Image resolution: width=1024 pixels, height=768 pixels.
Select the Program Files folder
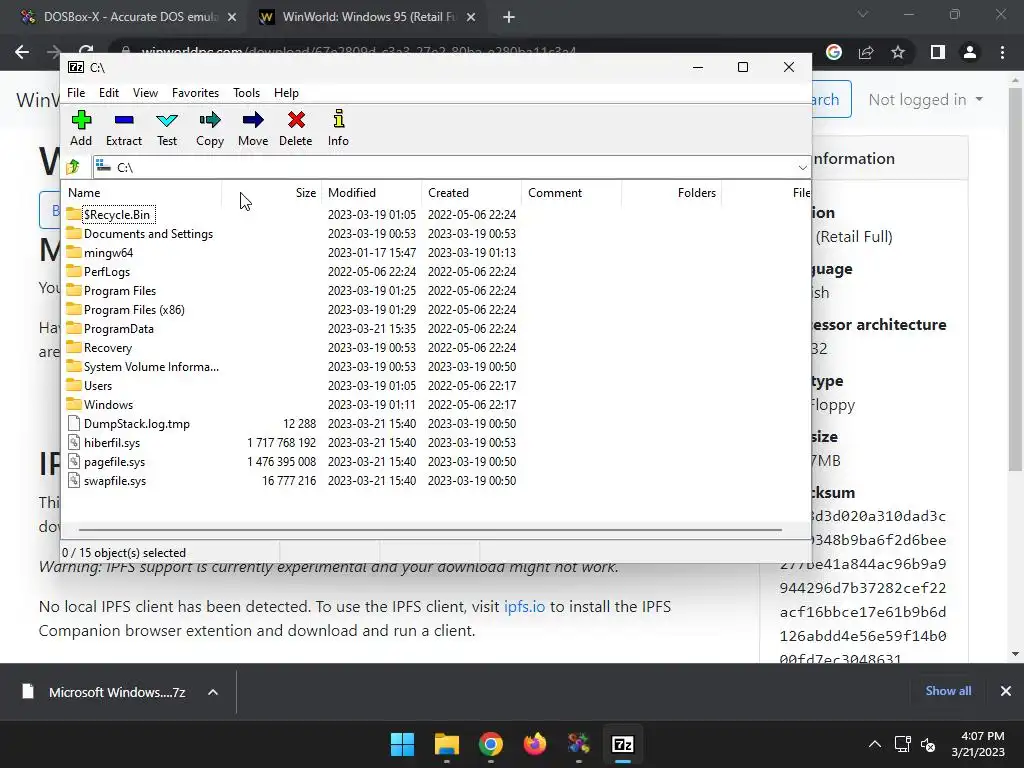[120, 291]
